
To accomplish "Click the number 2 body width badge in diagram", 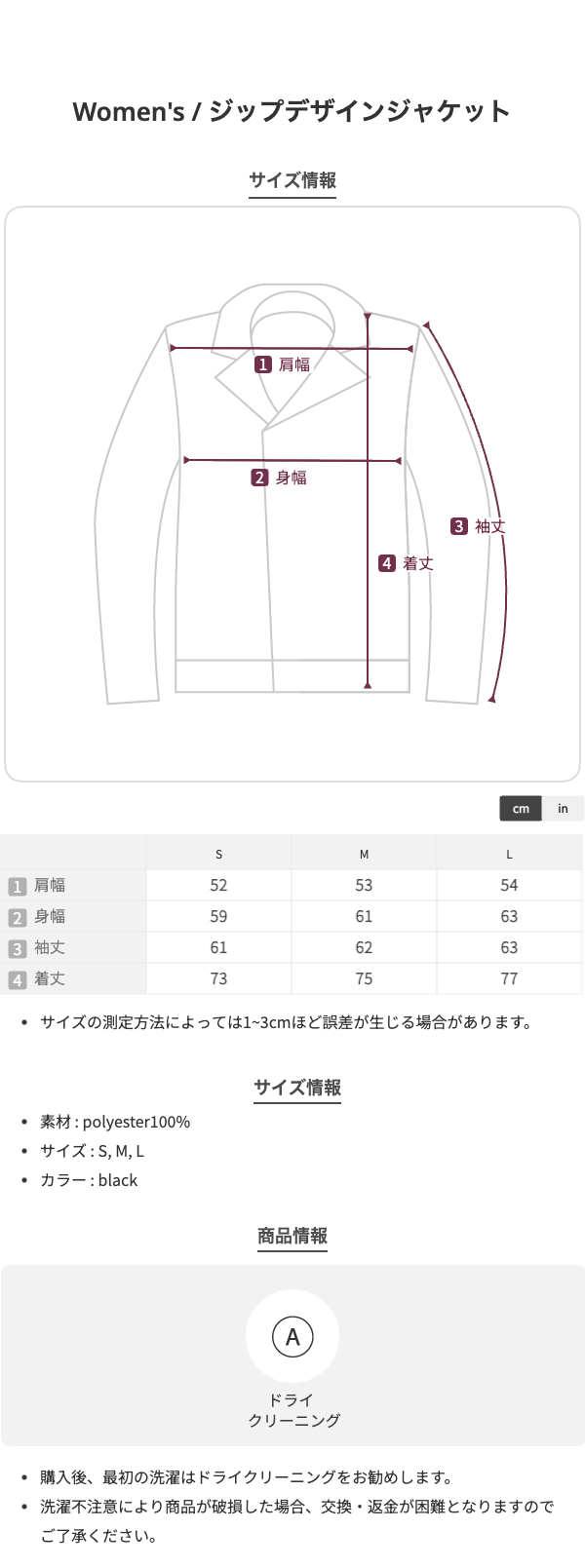I will pyautogui.click(x=259, y=478).
